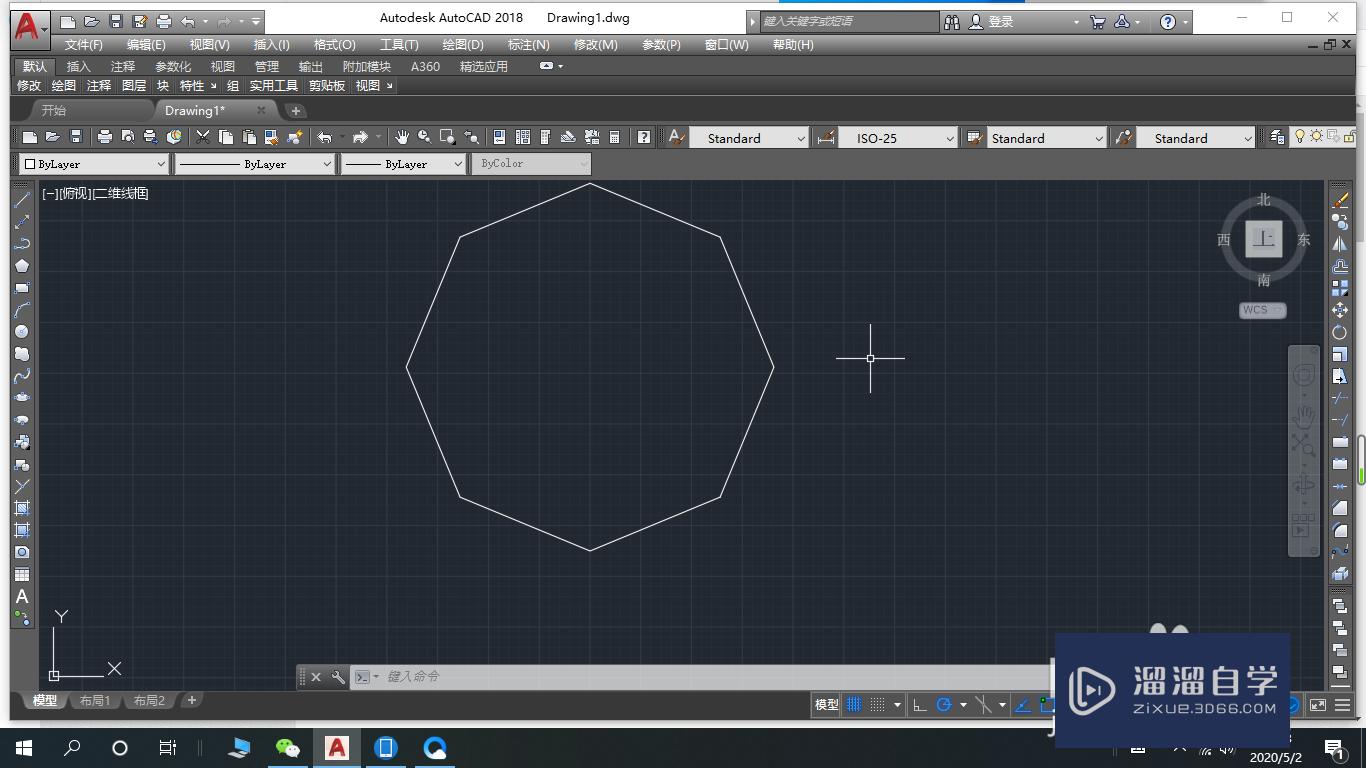Viewport: 1366px width, 768px height.
Task: Click the search keyword input box
Action: [x=850, y=21]
